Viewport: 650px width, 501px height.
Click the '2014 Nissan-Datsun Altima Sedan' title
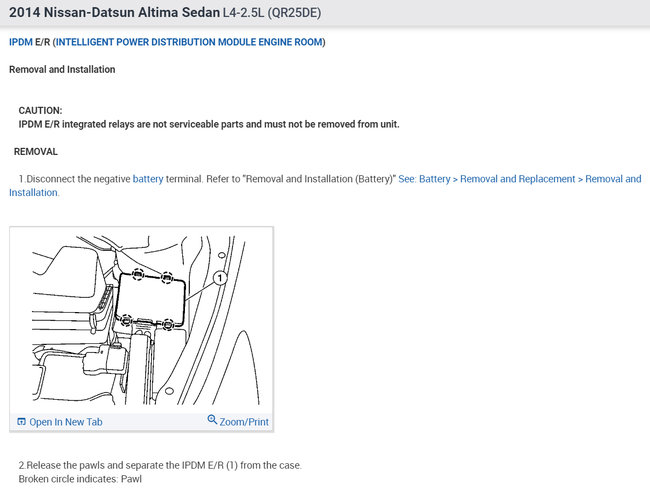tap(114, 12)
